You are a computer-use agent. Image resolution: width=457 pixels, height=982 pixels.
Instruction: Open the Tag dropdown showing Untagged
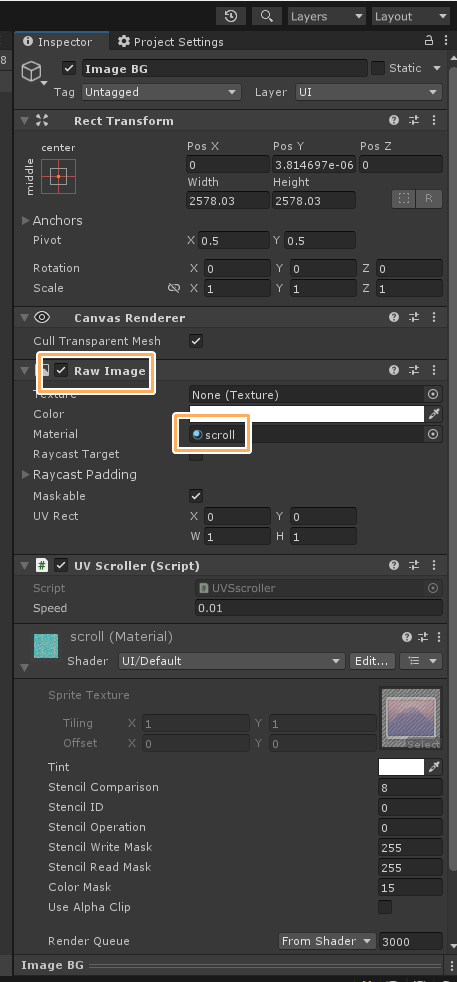161,92
